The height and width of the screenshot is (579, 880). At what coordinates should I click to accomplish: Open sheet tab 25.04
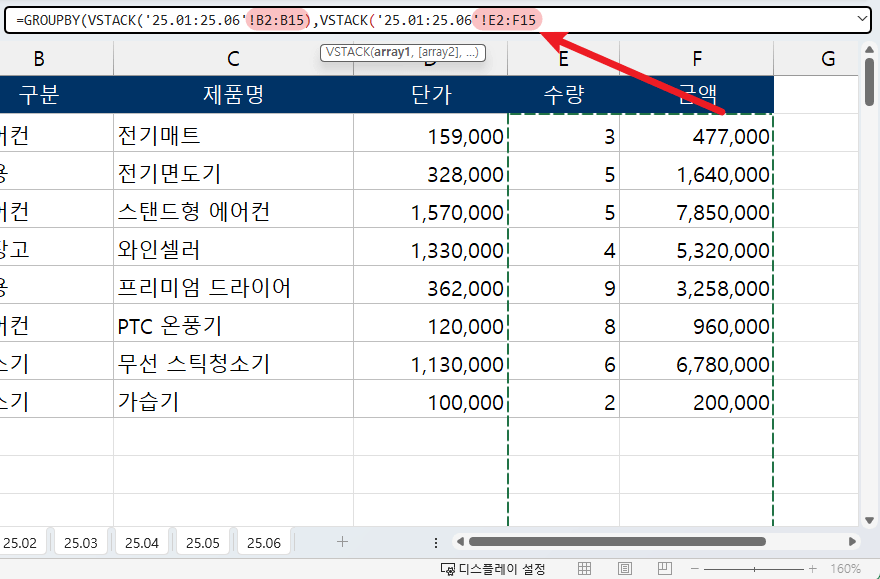point(141,543)
